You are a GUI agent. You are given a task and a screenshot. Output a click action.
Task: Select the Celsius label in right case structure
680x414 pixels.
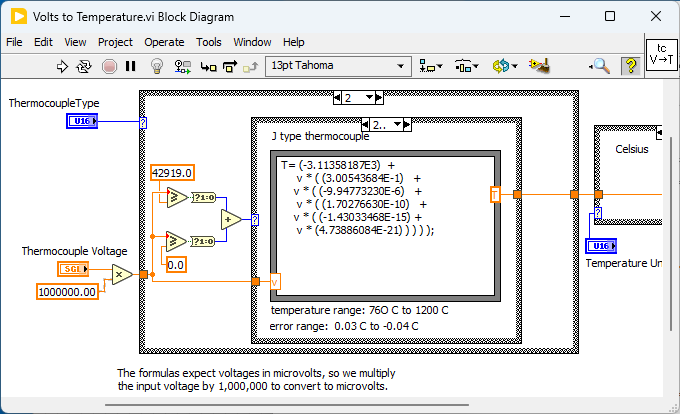coord(632,149)
